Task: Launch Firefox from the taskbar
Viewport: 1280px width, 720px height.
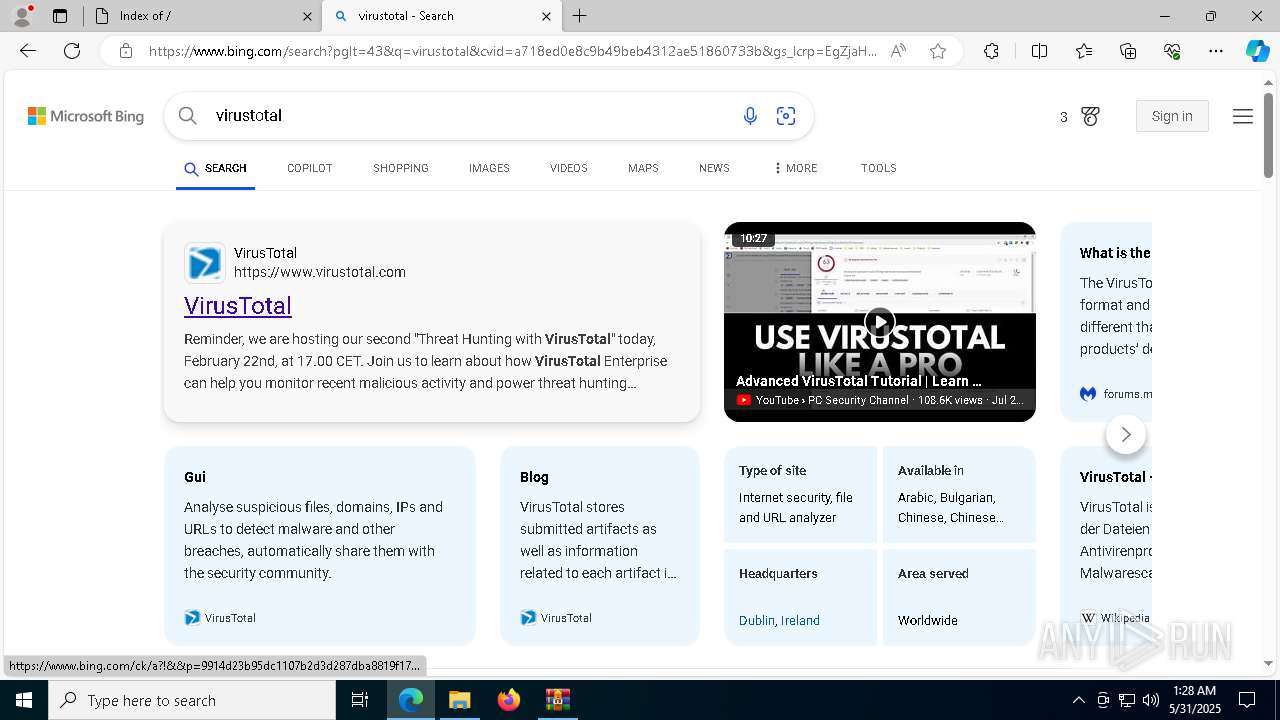Action: tap(509, 700)
